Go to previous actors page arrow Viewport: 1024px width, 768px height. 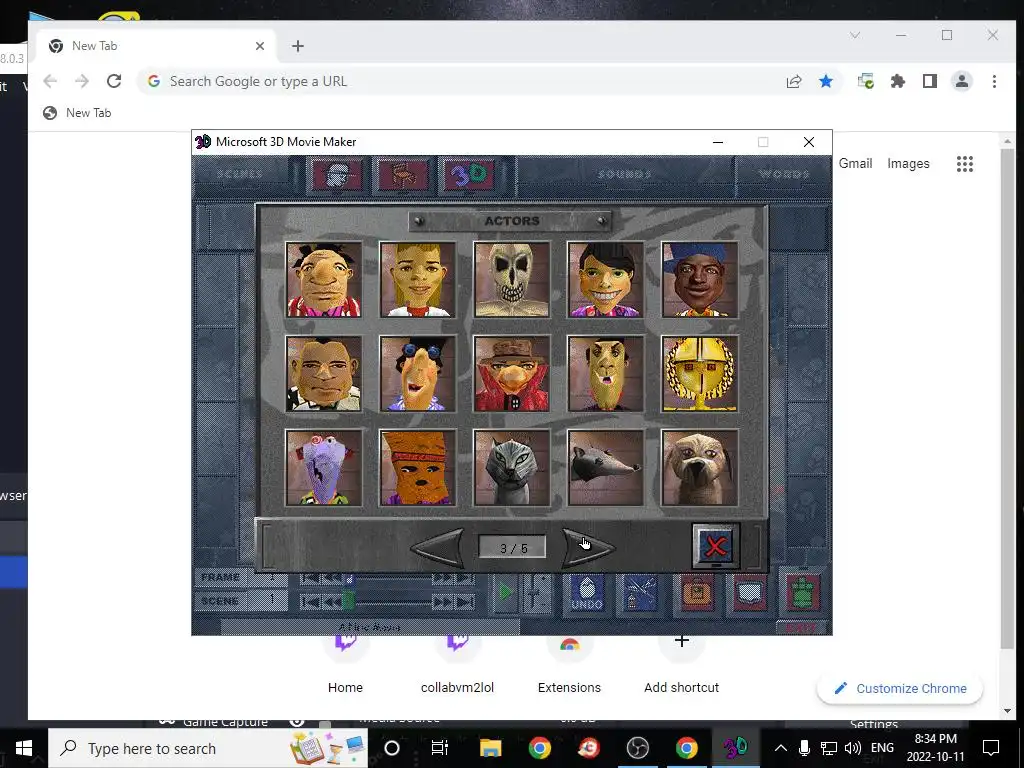[438, 547]
